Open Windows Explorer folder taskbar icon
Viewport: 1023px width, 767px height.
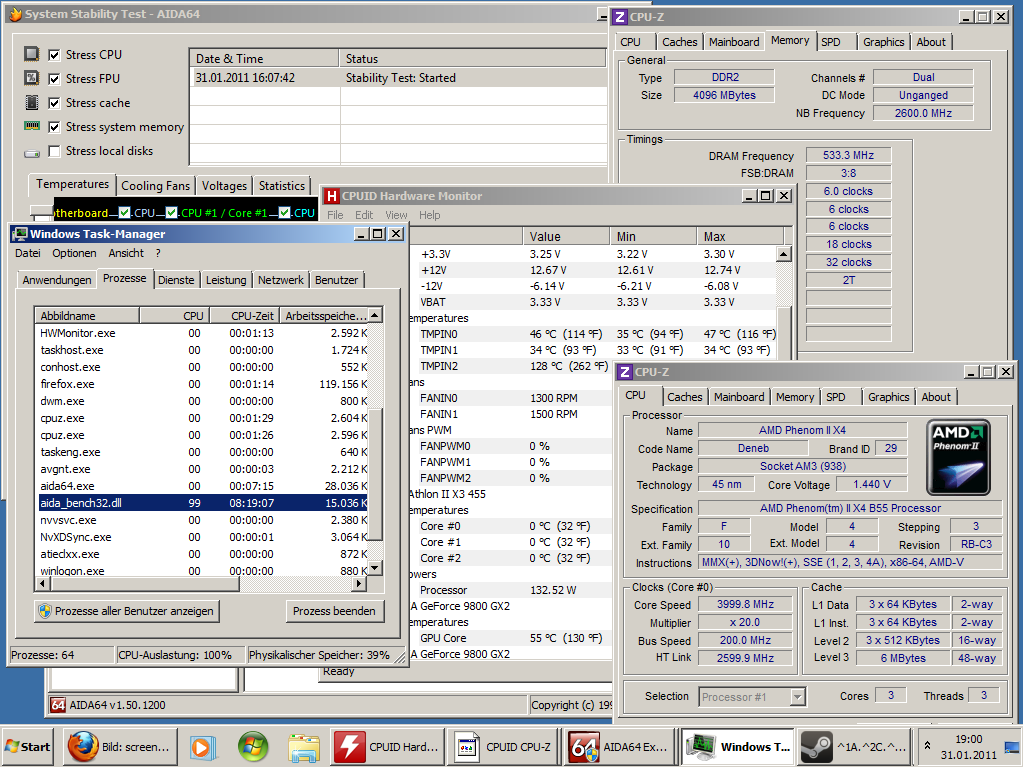coord(303,747)
